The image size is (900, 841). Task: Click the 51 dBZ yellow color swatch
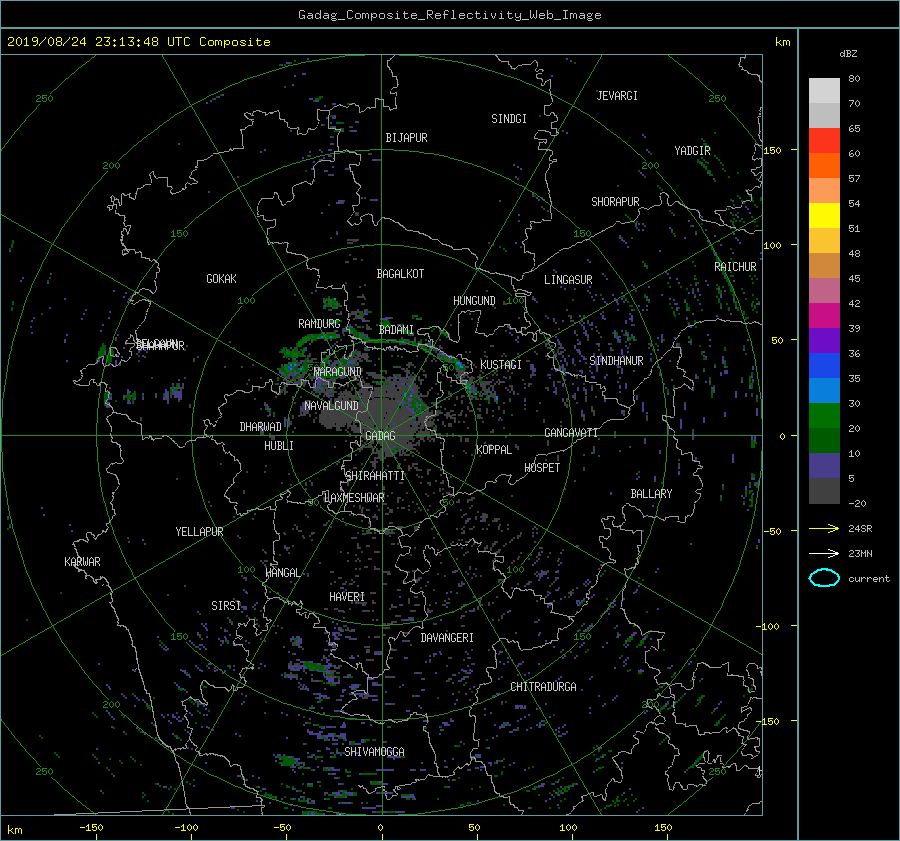click(x=824, y=215)
